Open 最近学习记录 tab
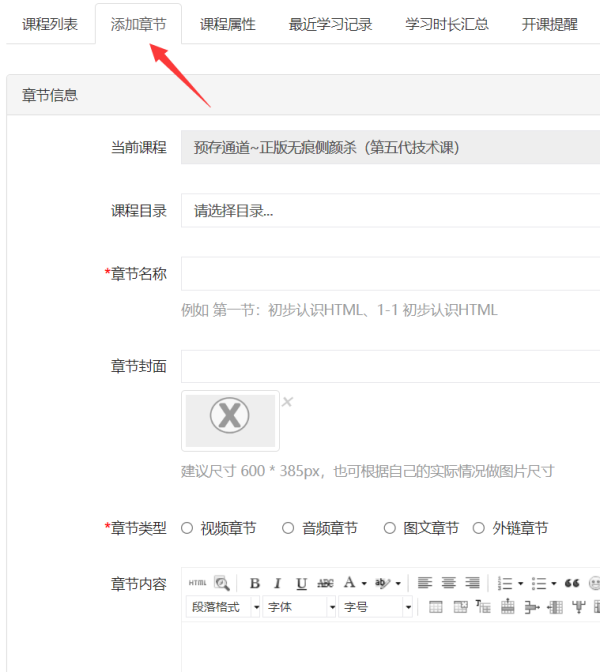 (x=330, y=24)
